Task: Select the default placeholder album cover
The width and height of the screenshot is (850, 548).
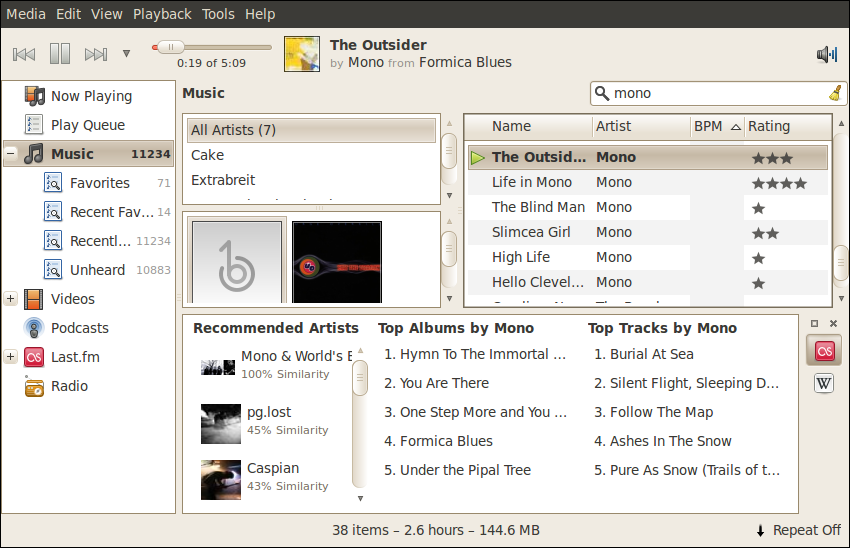Action: click(237, 261)
